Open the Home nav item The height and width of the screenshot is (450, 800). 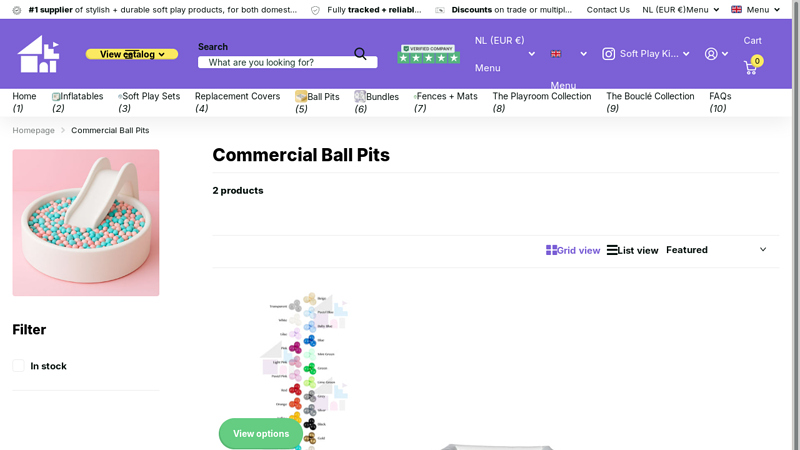coord(24,102)
